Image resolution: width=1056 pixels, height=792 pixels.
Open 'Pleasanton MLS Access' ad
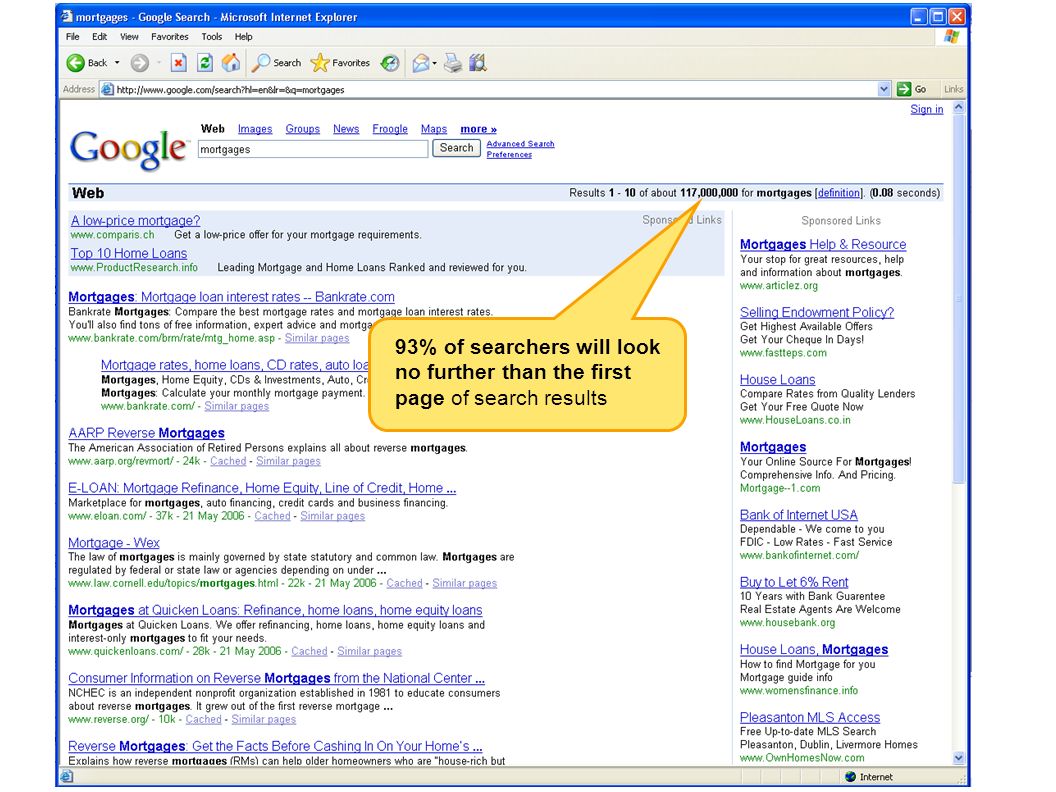pyautogui.click(x=810, y=717)
